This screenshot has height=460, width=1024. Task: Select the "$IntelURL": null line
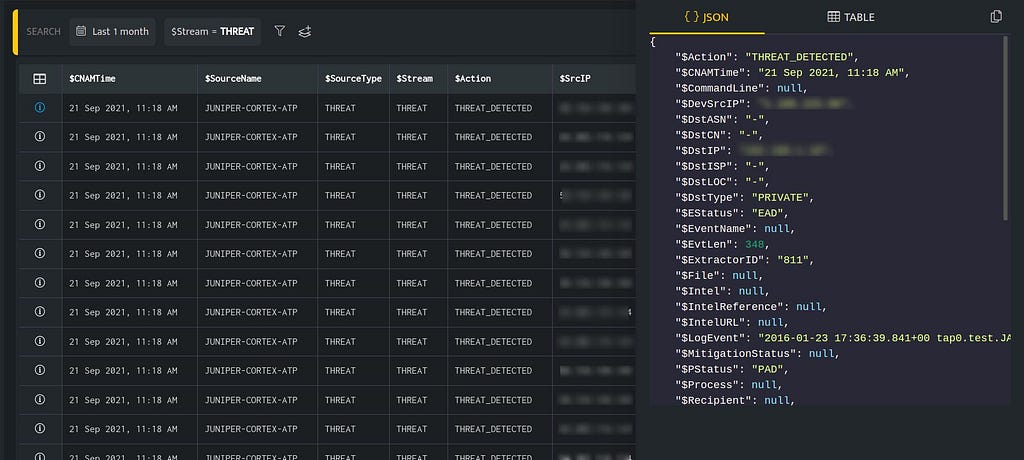click(732, 322)
